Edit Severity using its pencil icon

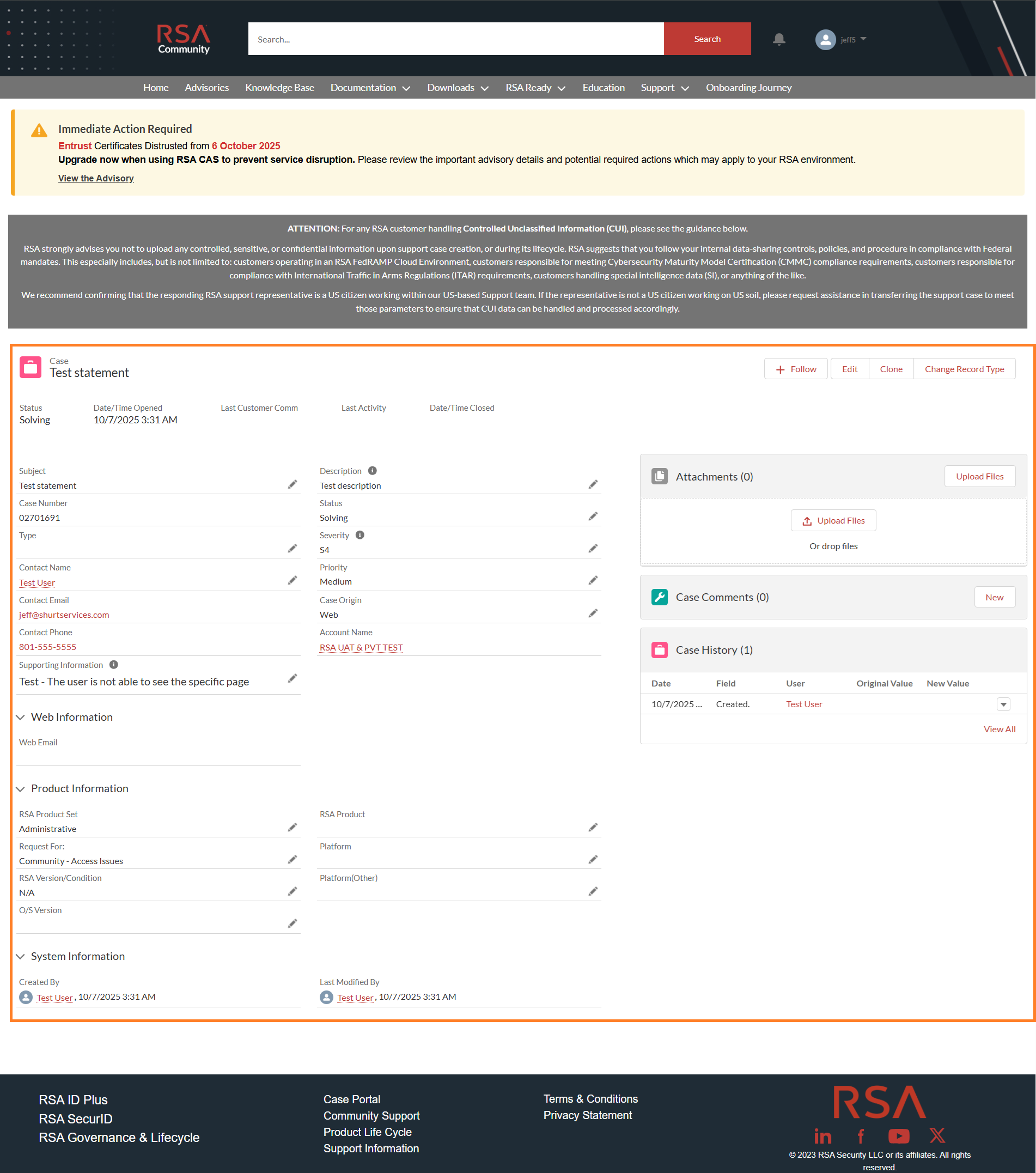coord(593,549)
